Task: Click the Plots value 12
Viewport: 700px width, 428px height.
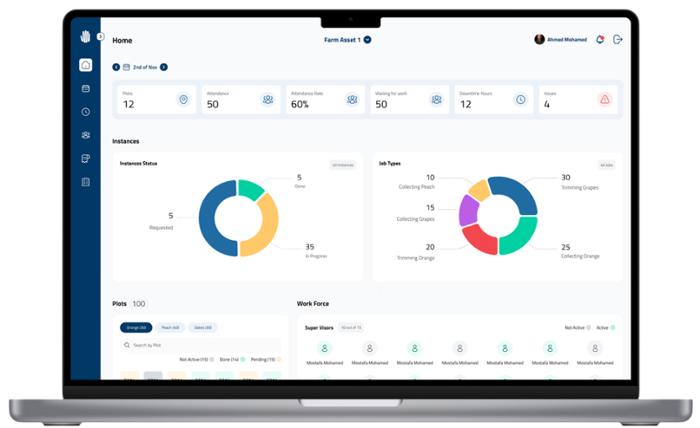Action: pyautogui.click(x=129, y=104)
